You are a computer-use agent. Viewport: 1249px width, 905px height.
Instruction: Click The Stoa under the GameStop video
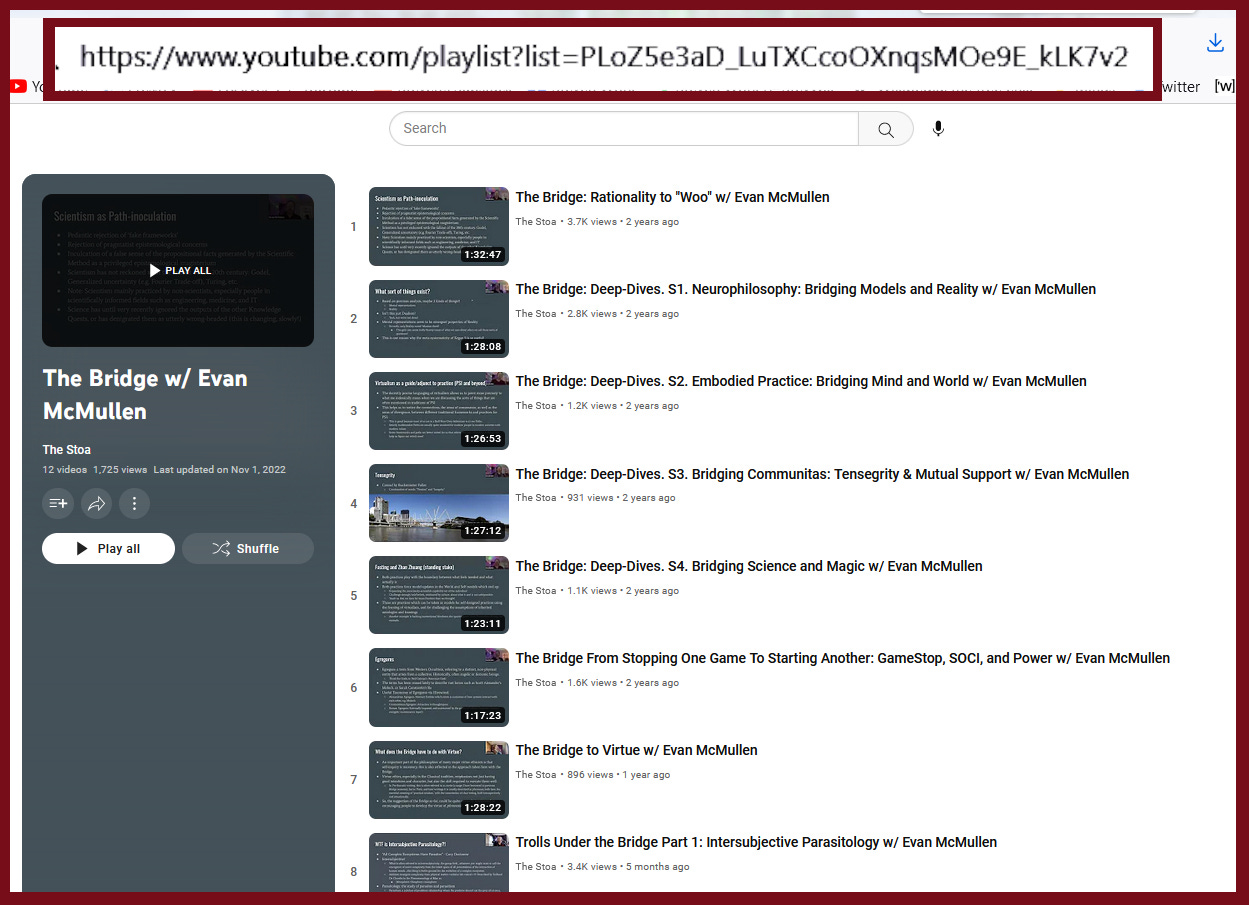[536, 683]
